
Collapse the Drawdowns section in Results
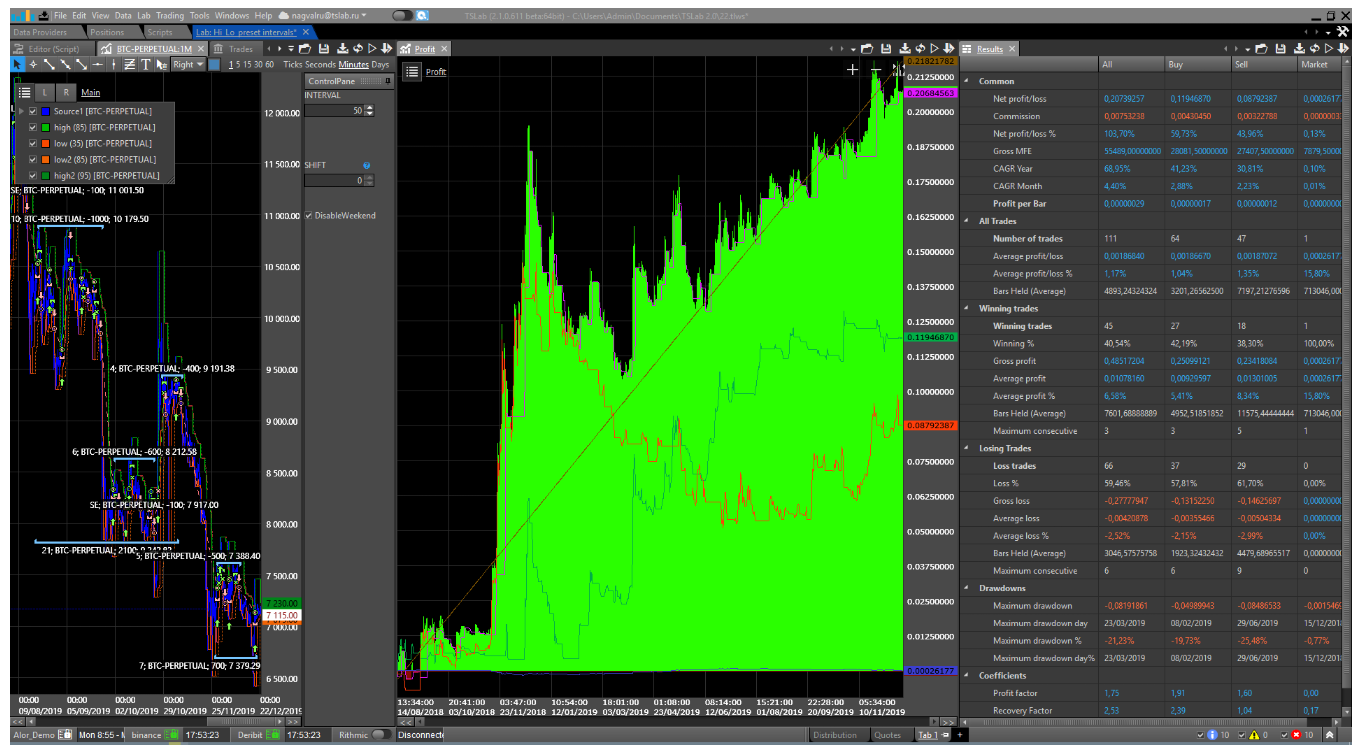(x=967, y=588)
